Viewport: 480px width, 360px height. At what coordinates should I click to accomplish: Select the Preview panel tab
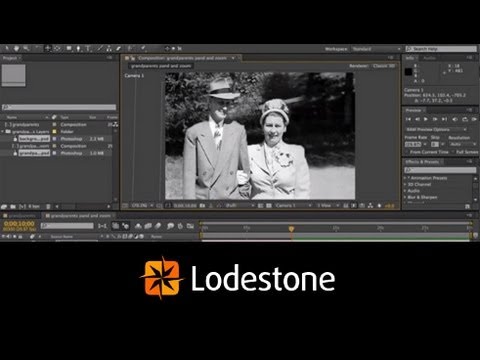(413, 110)
